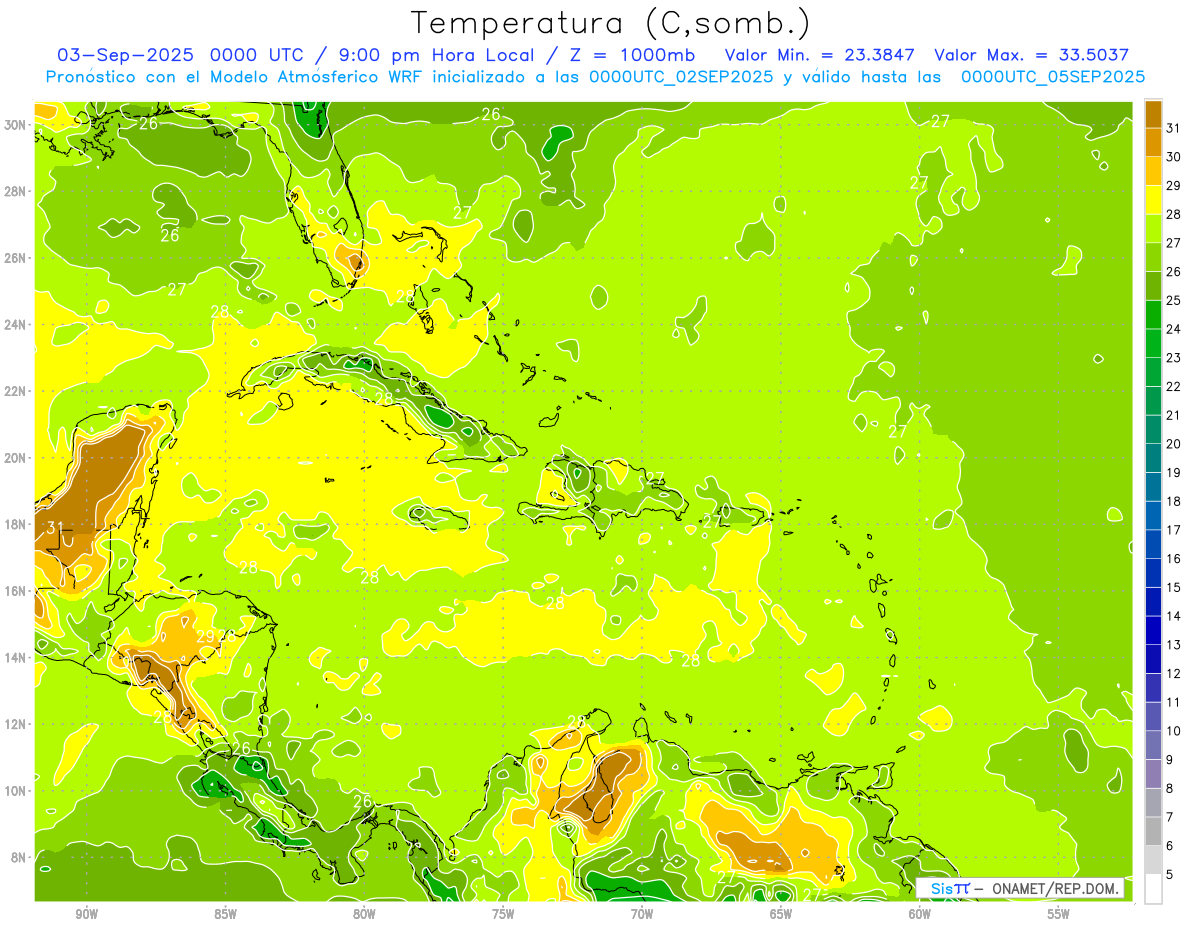Click the title Temperatura (C,somb.)
1200x927 pixels.
[611, 24]
